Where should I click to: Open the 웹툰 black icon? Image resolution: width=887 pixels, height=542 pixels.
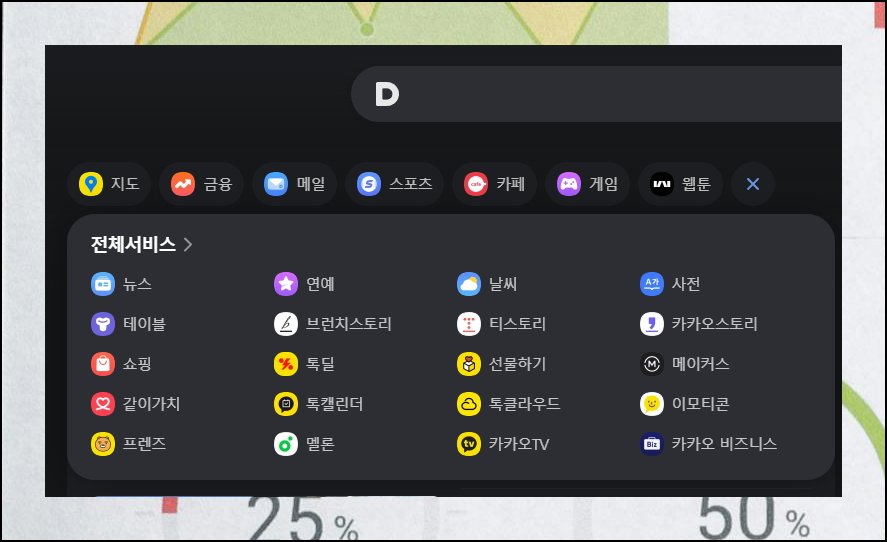point(662,184)
